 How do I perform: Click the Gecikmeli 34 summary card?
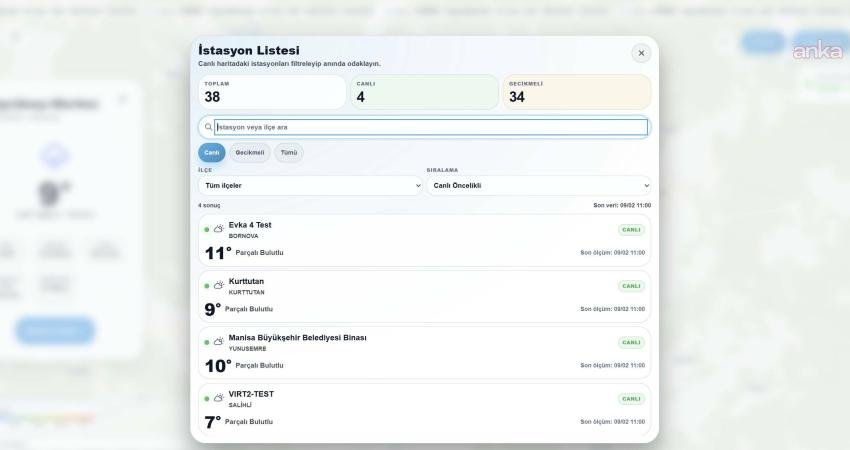577,92
